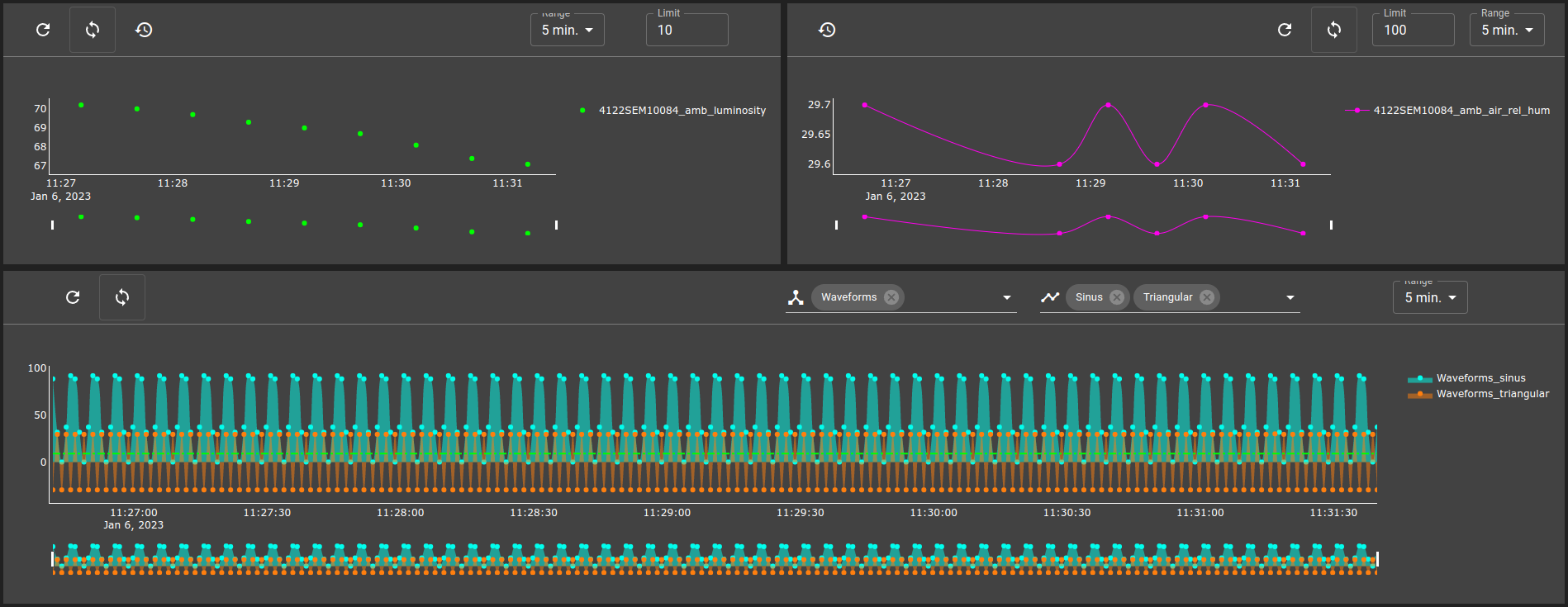Click the Waveforms chip label

tap(848, 297)
